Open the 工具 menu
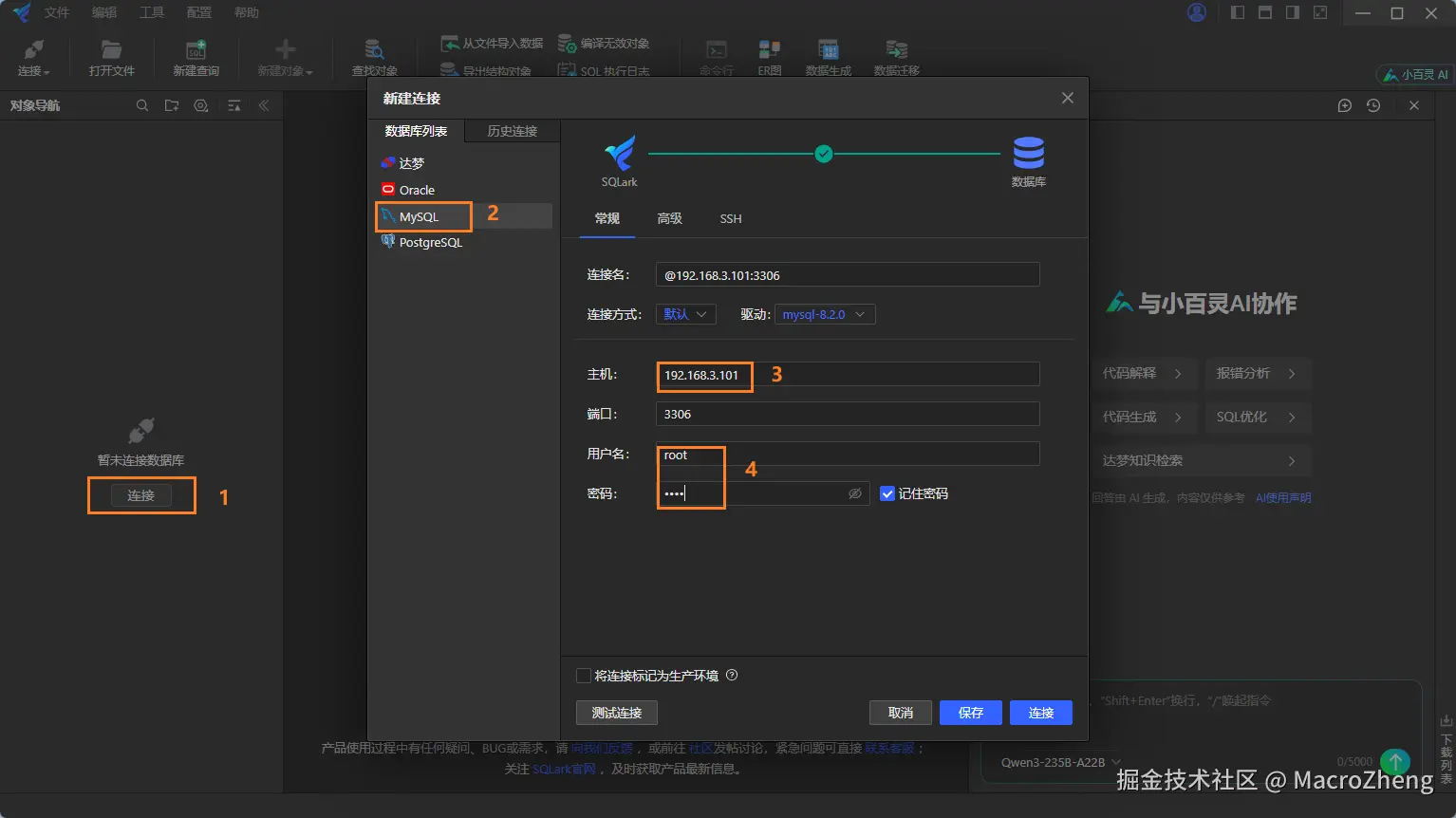 [x=152, y=12]
